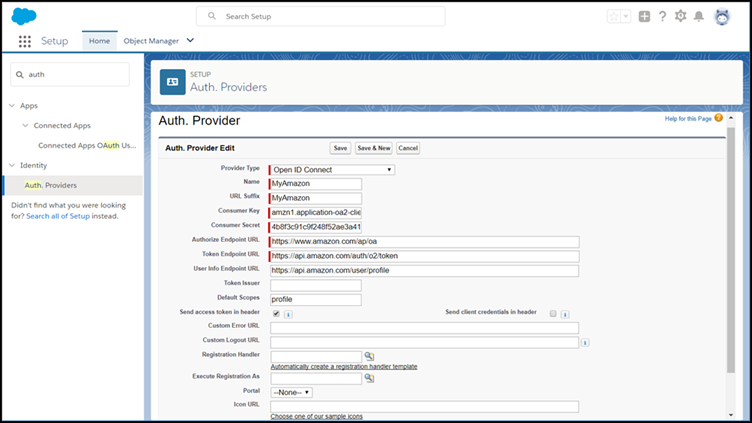752x423 pixels.
Task: Switch to the Home tab
Action: click(99, 41)
